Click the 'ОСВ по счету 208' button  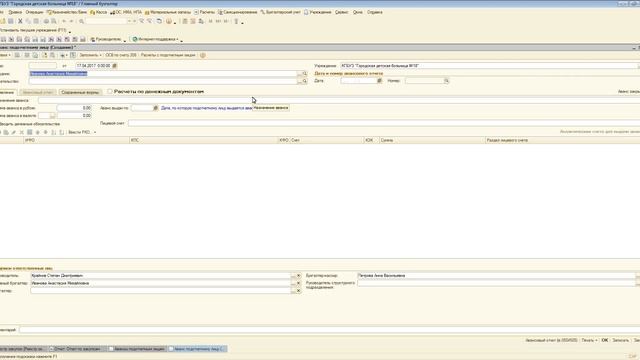point(121,55)
